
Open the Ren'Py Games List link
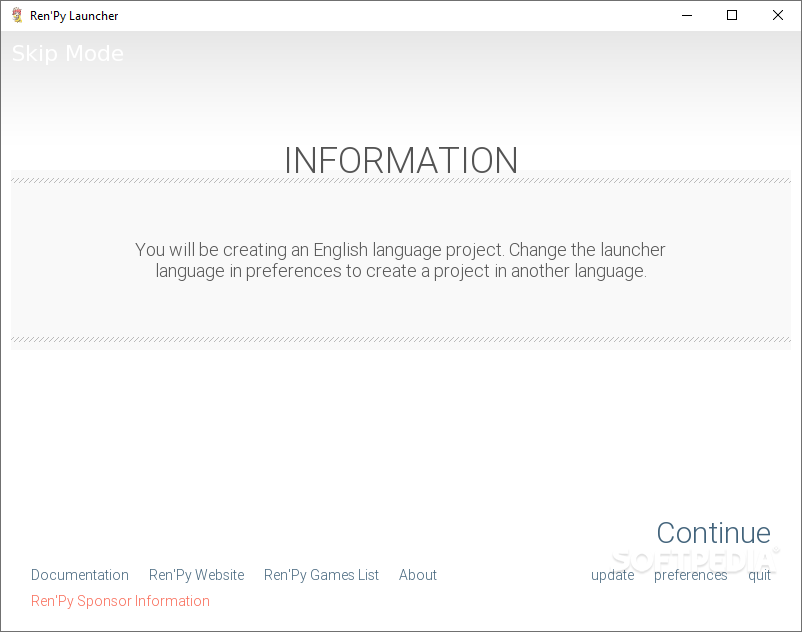(x=321, y=575)
